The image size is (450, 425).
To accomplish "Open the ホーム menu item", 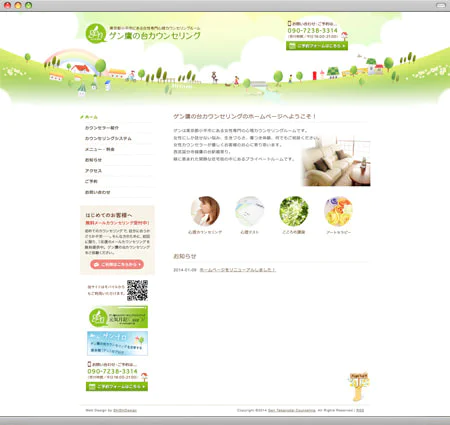I will 91,117.
